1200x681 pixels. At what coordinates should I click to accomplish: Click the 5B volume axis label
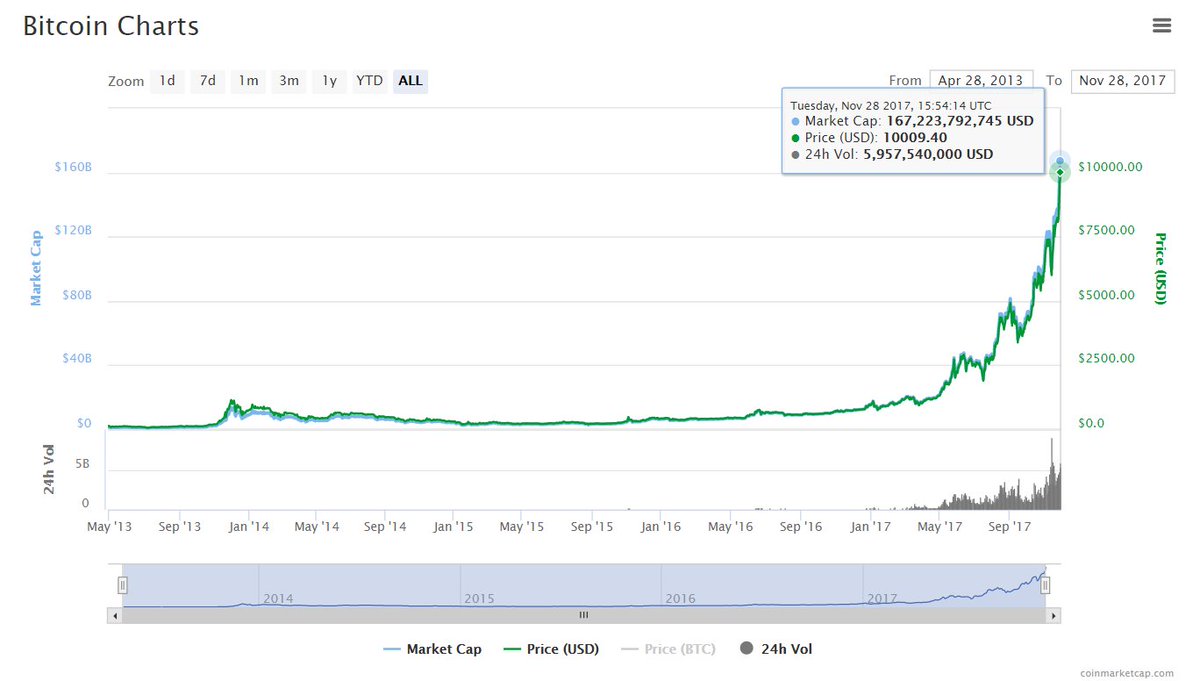[82, 465]
